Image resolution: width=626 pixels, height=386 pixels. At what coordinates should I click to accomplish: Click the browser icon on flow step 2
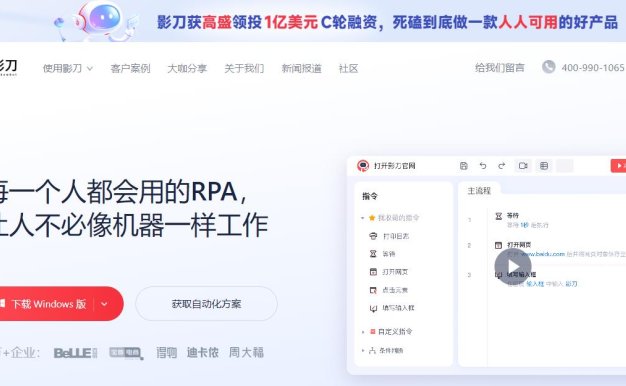click(x=498, y=245)
